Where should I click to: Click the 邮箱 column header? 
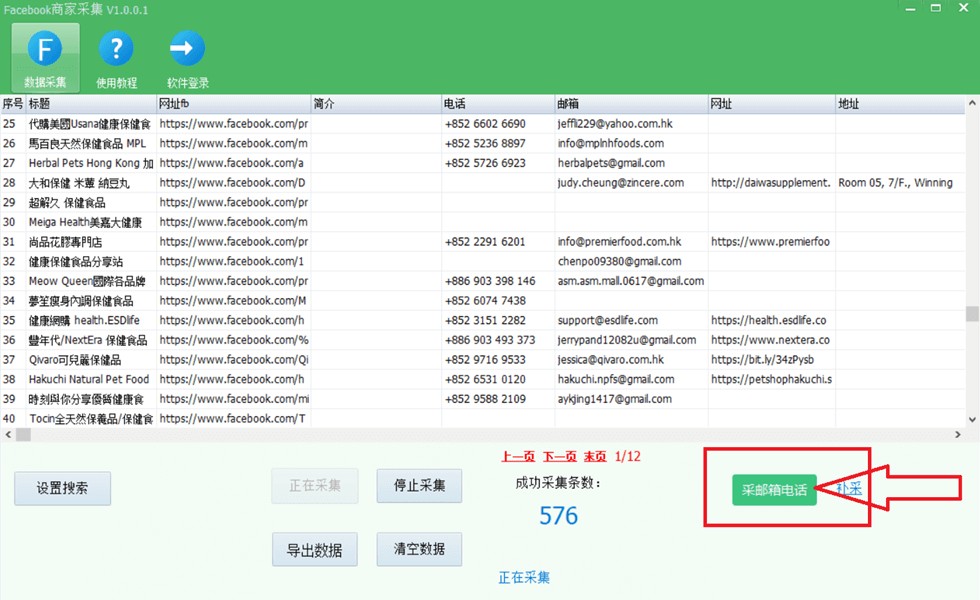click(631, 104)
